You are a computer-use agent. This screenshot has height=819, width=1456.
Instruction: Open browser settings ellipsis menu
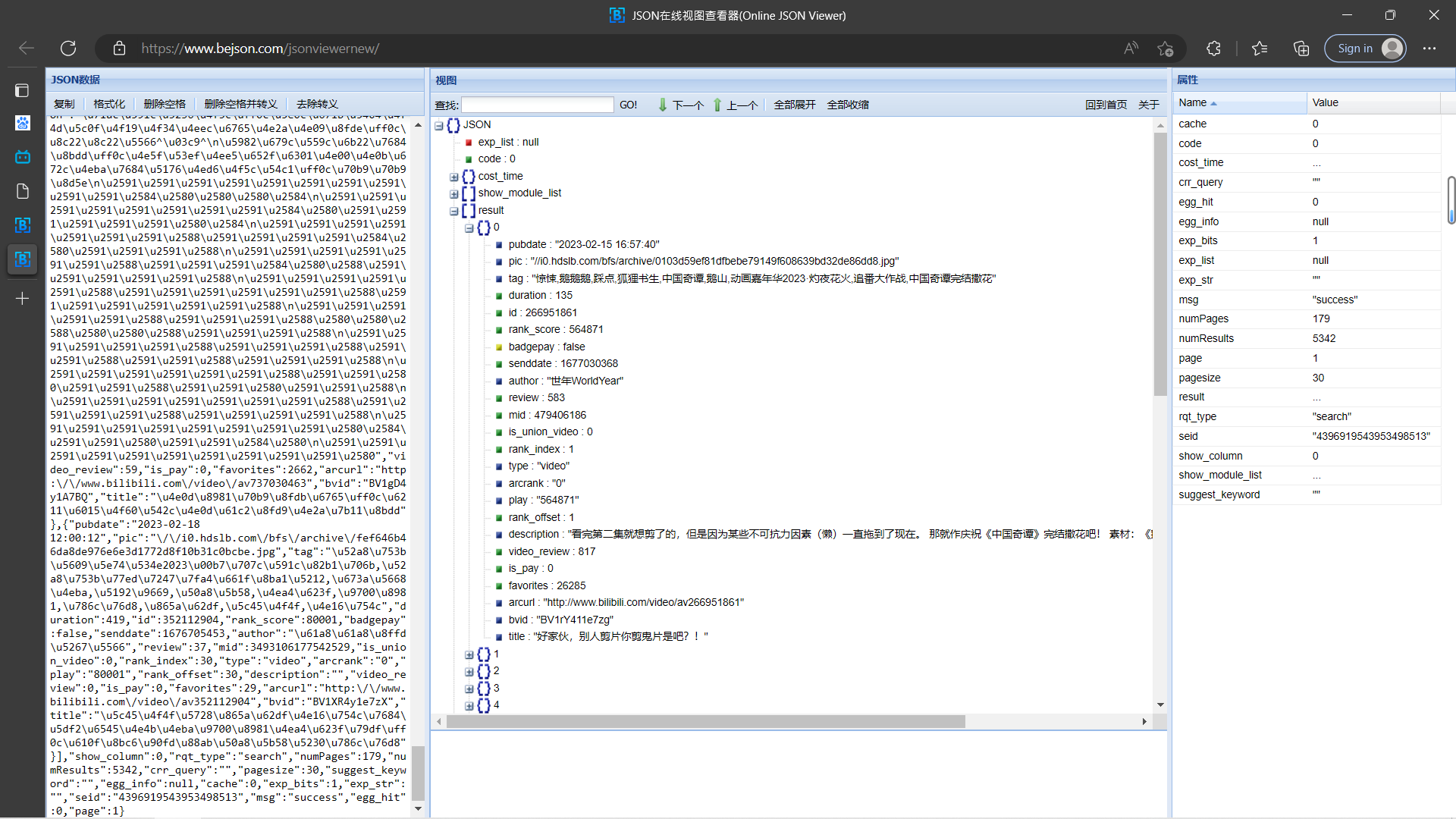click(1429, 49)
